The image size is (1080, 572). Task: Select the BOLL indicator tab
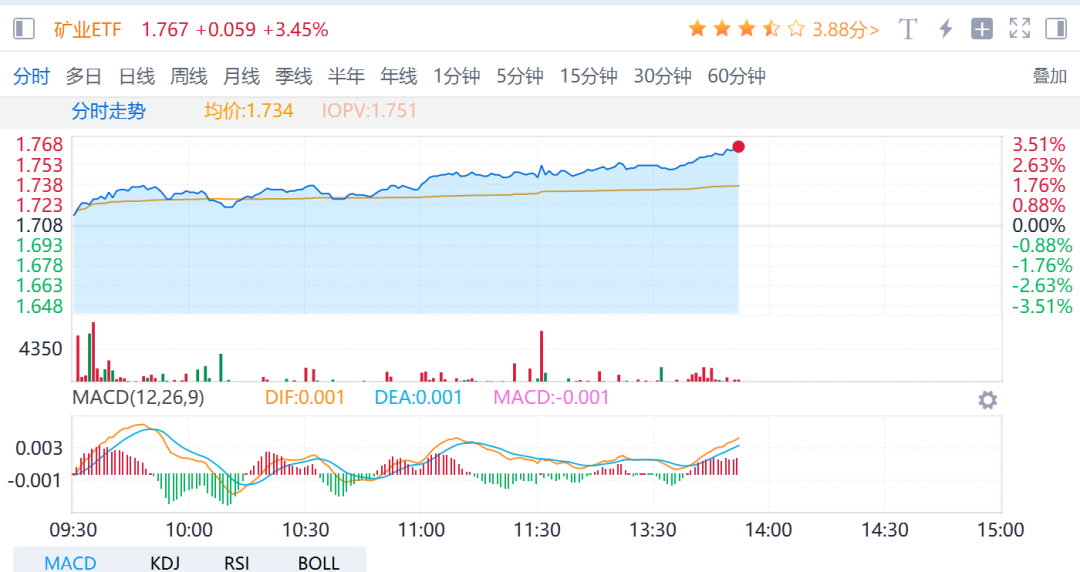[x=319, y=563]
